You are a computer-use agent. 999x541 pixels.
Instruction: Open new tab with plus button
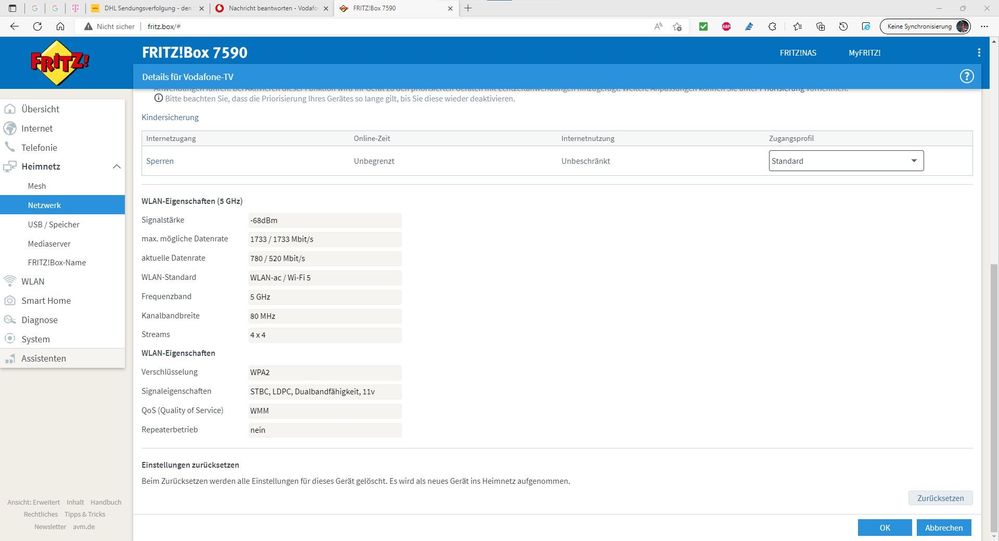tap(468, 8)
